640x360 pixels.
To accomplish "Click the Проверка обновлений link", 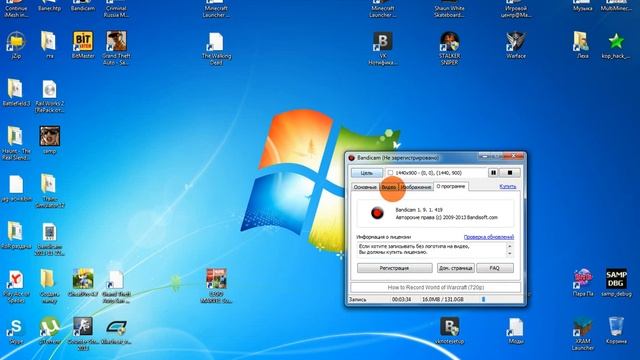I will tap(489, 237).
